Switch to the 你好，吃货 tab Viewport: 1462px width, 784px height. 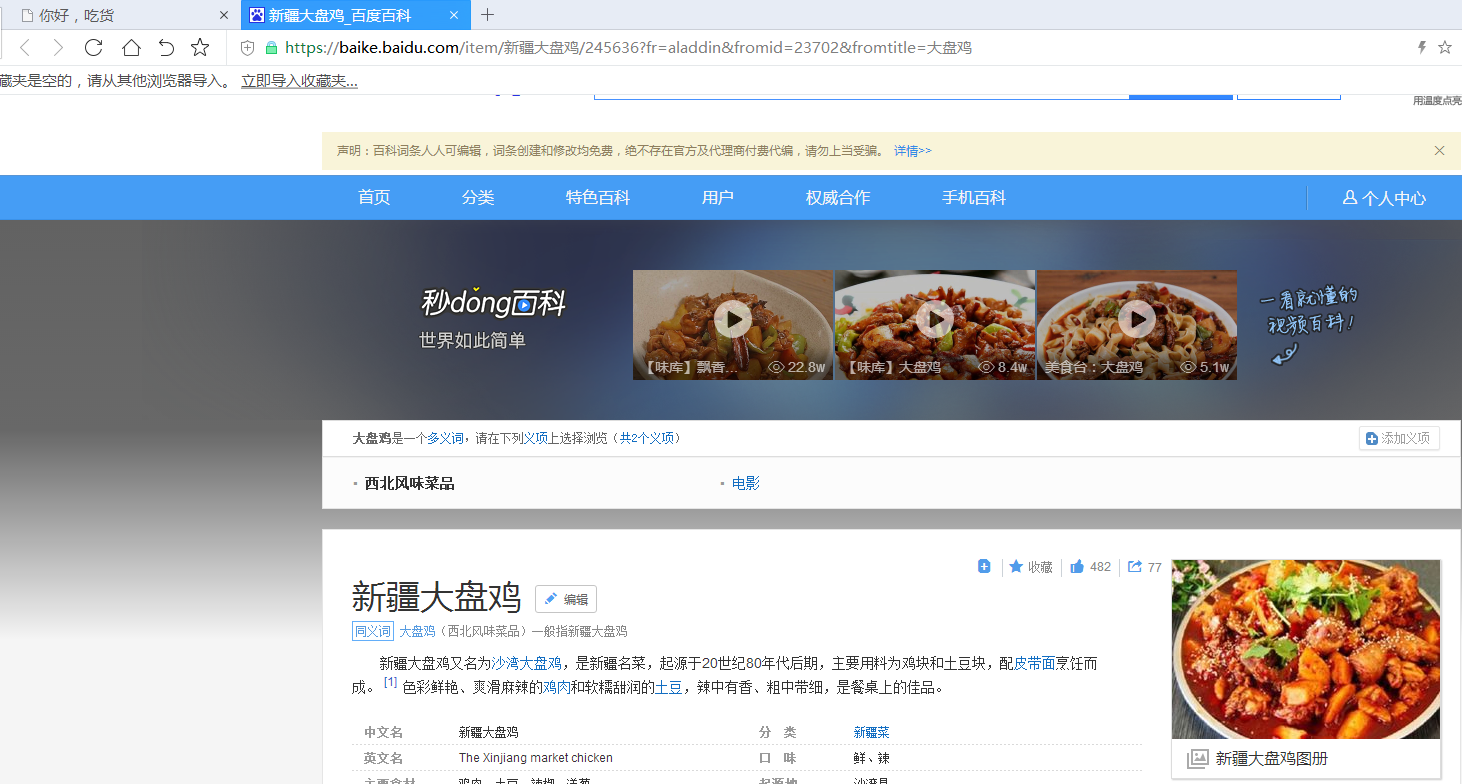tap(120, 15)
